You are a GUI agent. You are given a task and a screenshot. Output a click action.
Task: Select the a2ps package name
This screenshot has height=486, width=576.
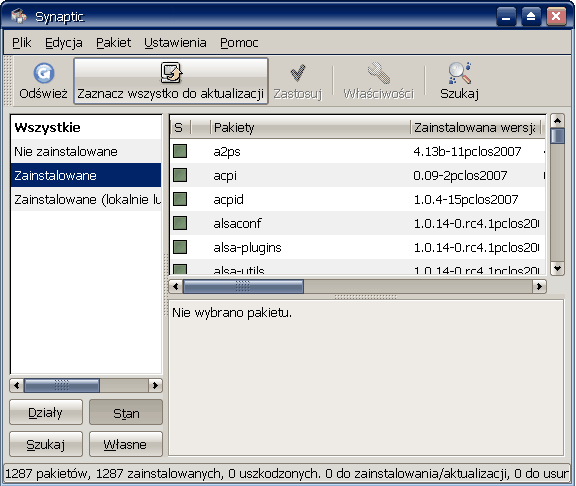(x=227, y=151)
